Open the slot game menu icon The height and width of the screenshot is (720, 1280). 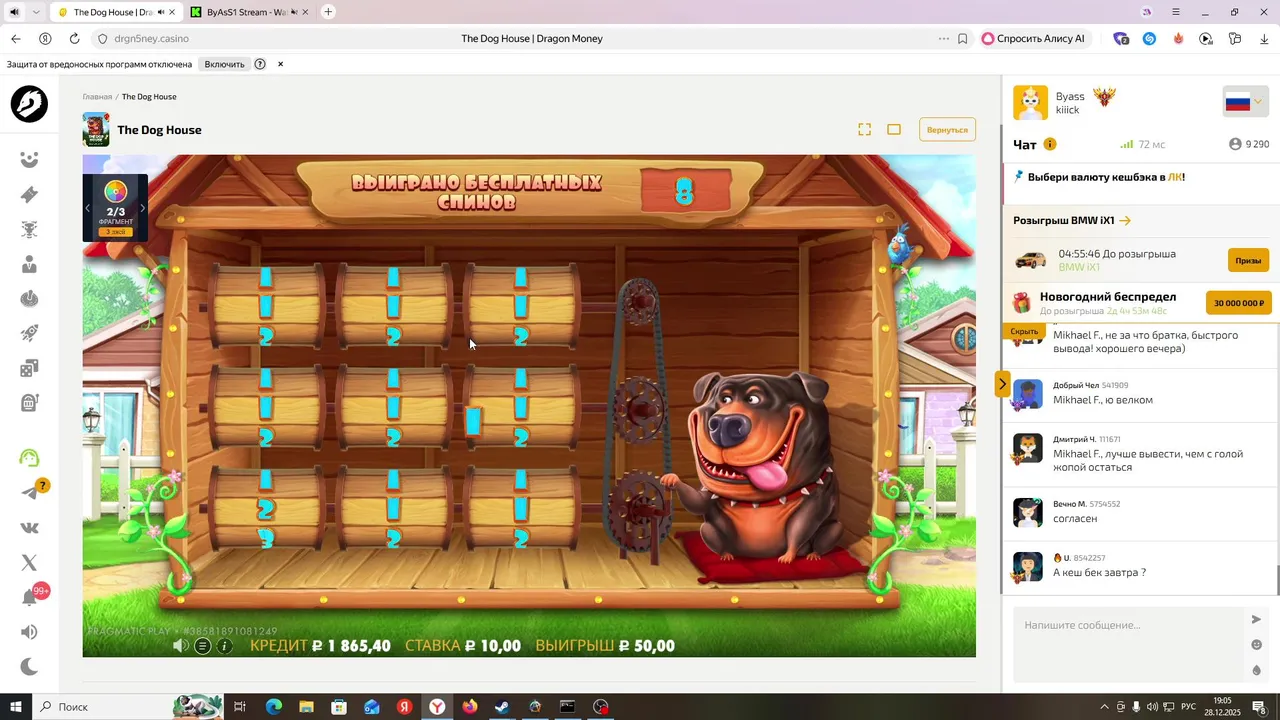(x=202, y=646)
